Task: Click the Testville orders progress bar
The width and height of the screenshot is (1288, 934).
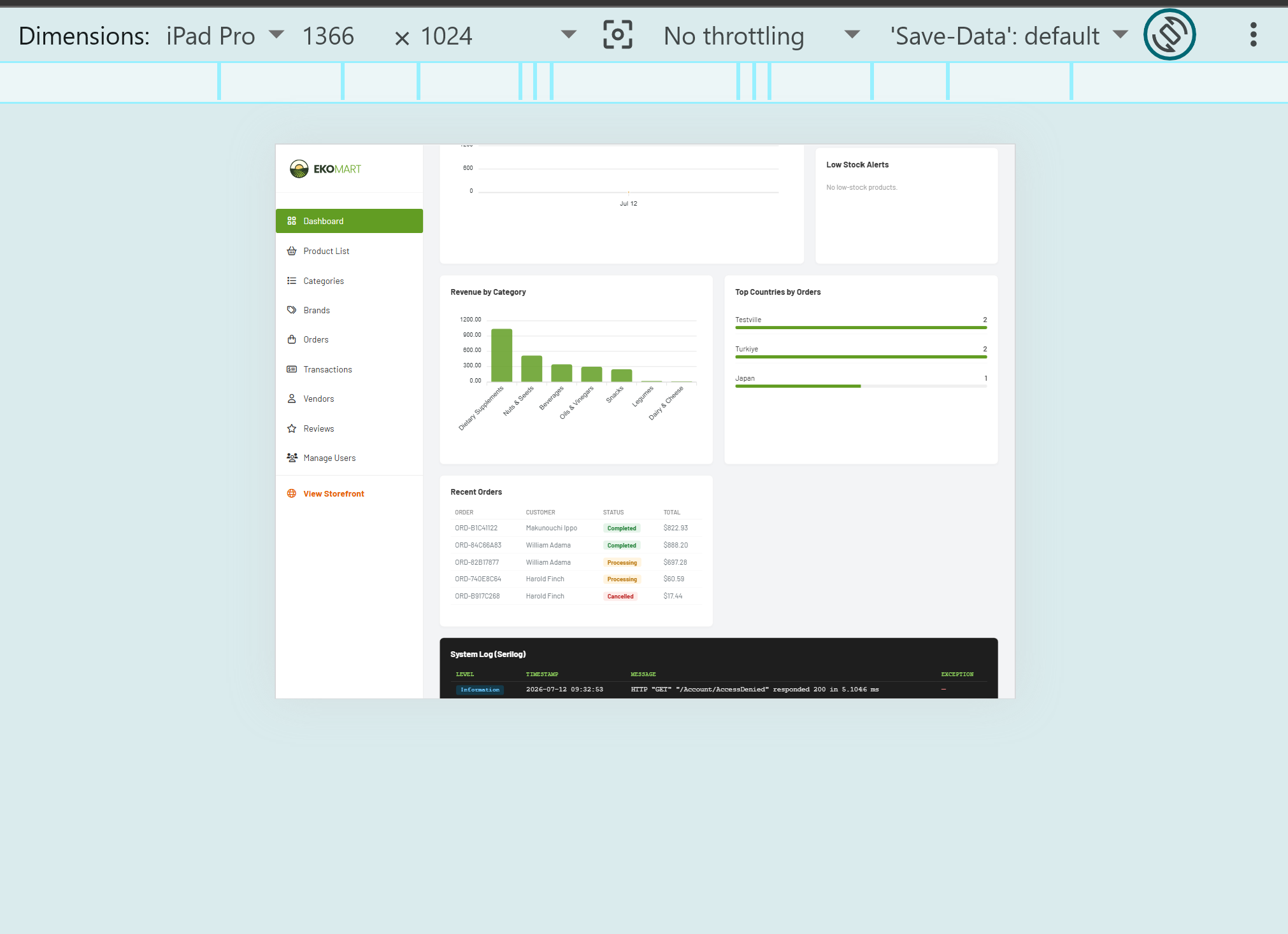Action: (861, 328)
